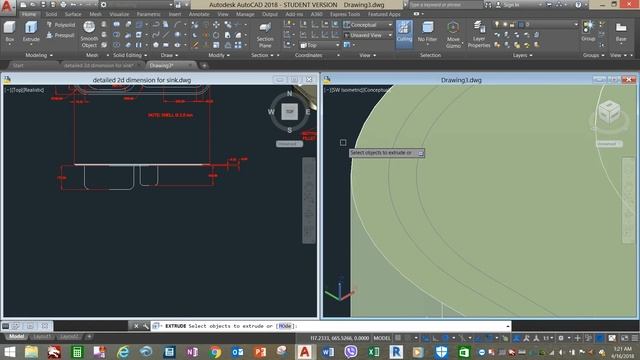Click the N compass direction on ViewCube
Image resolution: width=640 pixels, height=360 pixels.
pos(289,93)
